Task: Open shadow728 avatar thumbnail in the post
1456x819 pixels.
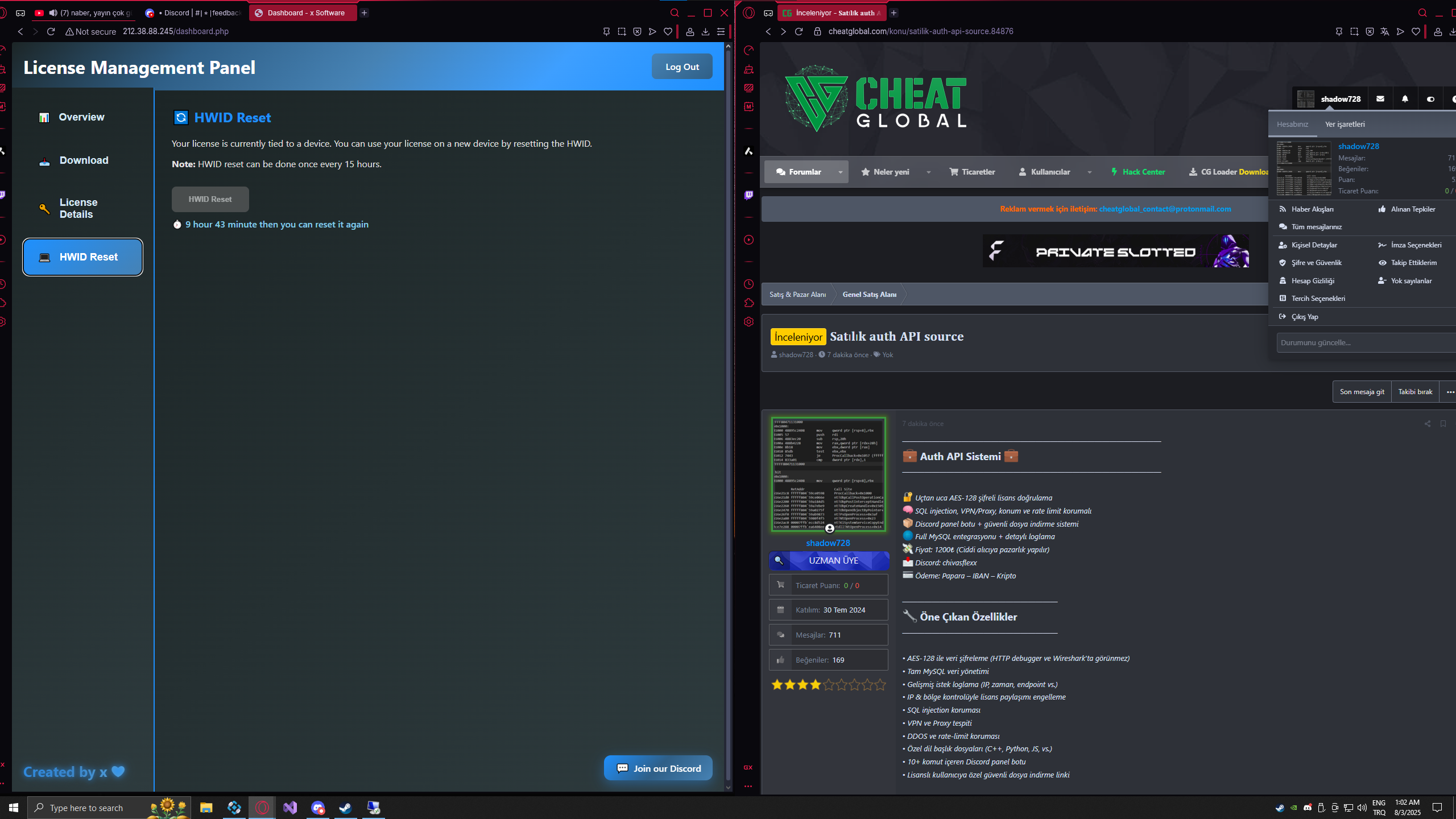Action: pos(828,474)
